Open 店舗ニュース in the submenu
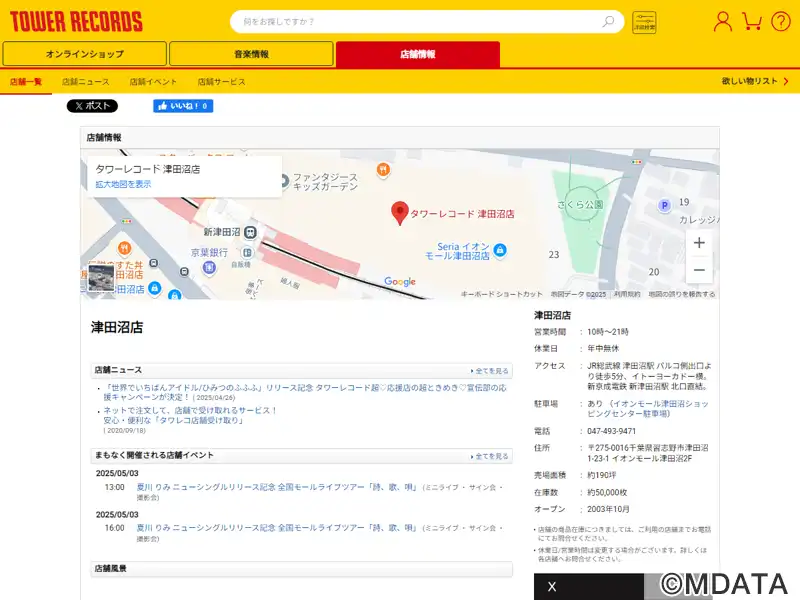 click(x=86, y=82)
